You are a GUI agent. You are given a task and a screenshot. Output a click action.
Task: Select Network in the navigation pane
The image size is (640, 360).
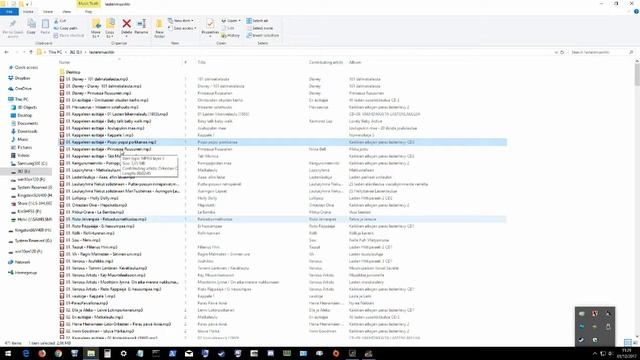(x=19, y=262)
